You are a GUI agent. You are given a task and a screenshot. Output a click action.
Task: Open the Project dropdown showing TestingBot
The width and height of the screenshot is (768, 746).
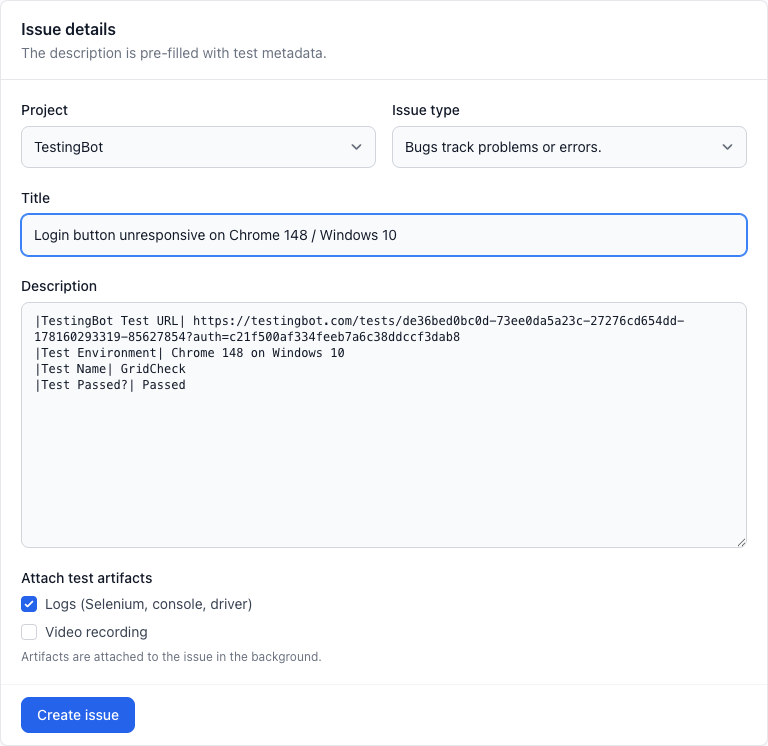click(198, 147)
